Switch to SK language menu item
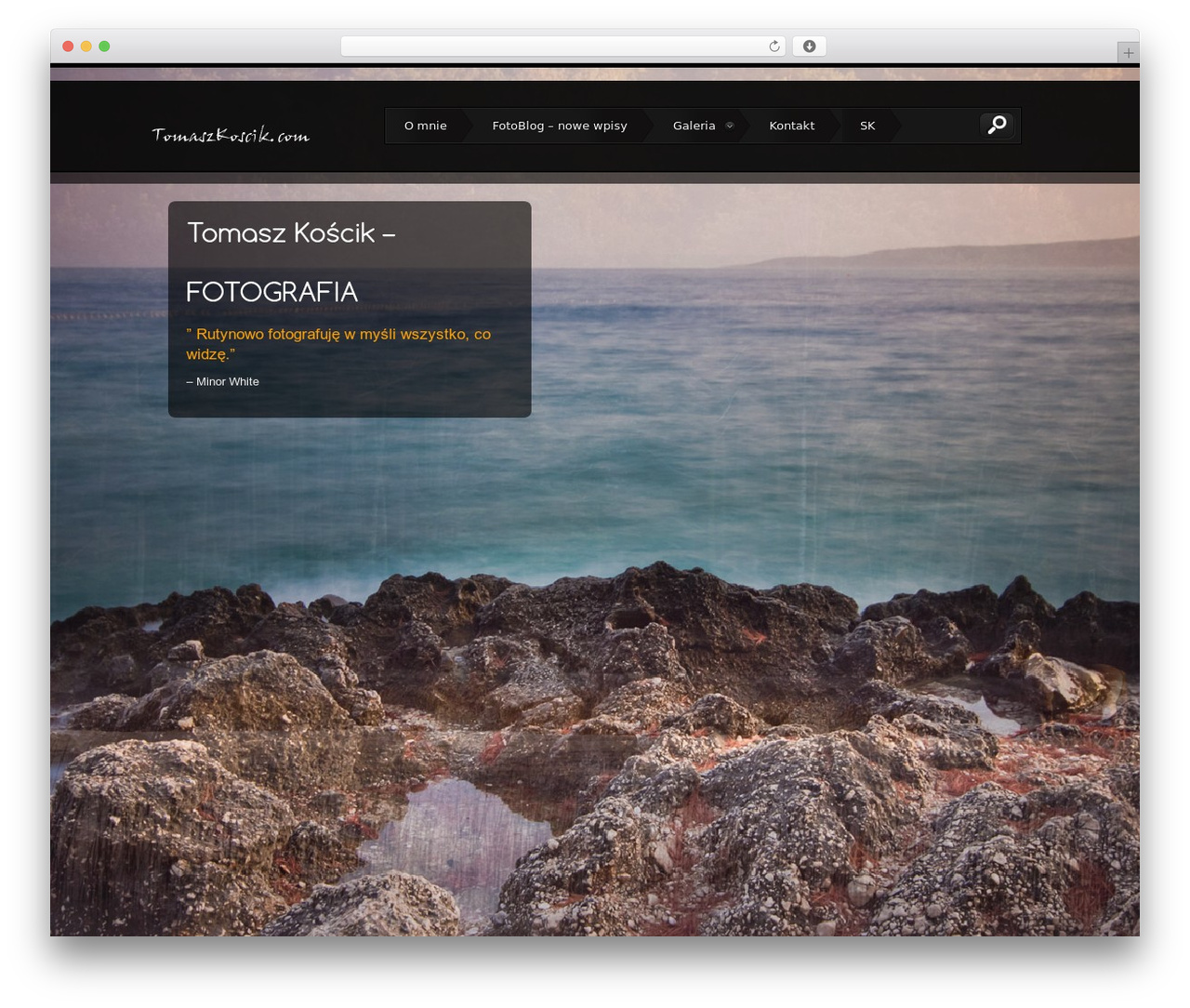This screenshot has width=1190, height=1008. tap(867, 126)
